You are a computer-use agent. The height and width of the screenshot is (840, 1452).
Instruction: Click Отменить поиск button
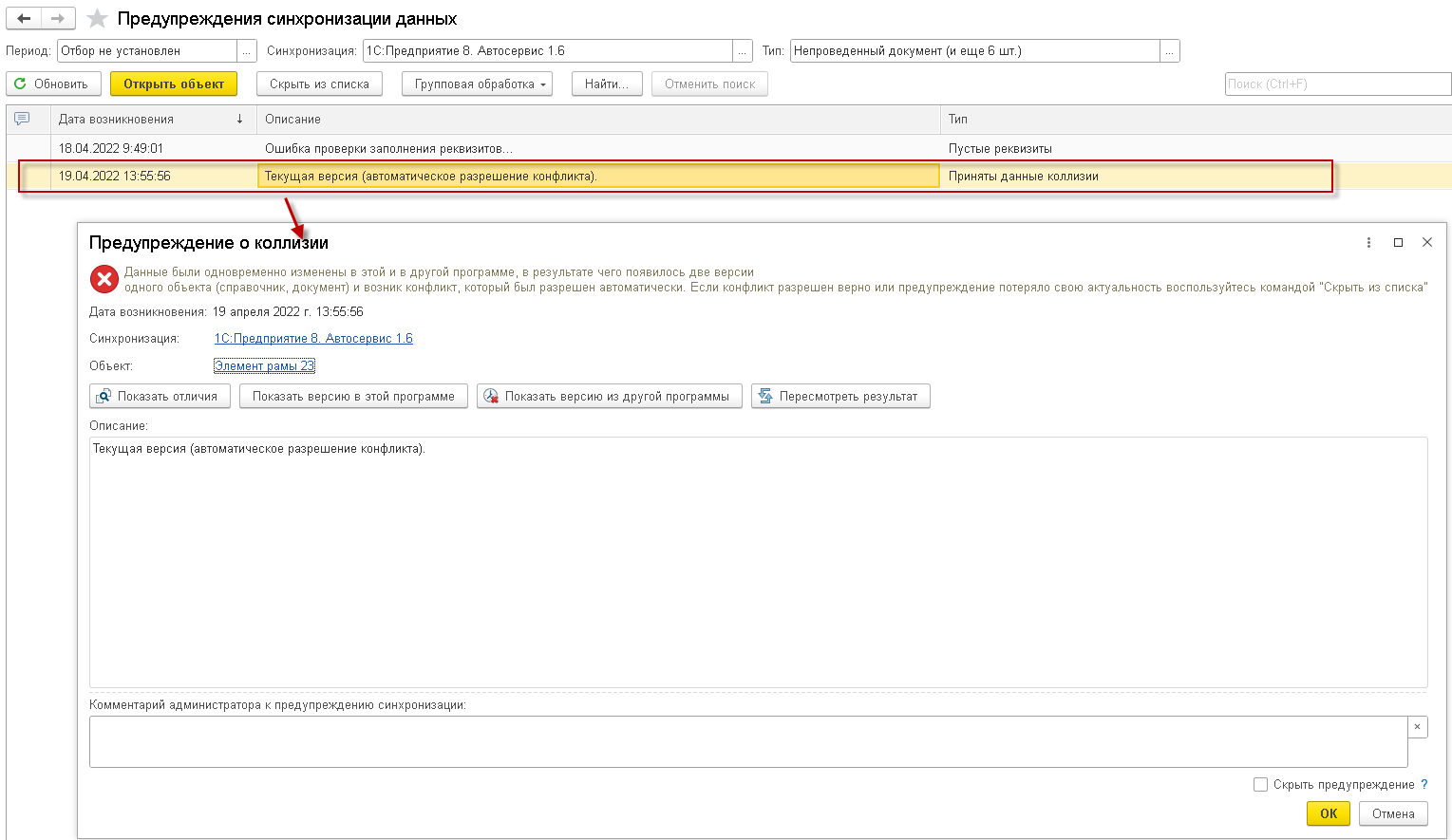[x=709, y=84]
